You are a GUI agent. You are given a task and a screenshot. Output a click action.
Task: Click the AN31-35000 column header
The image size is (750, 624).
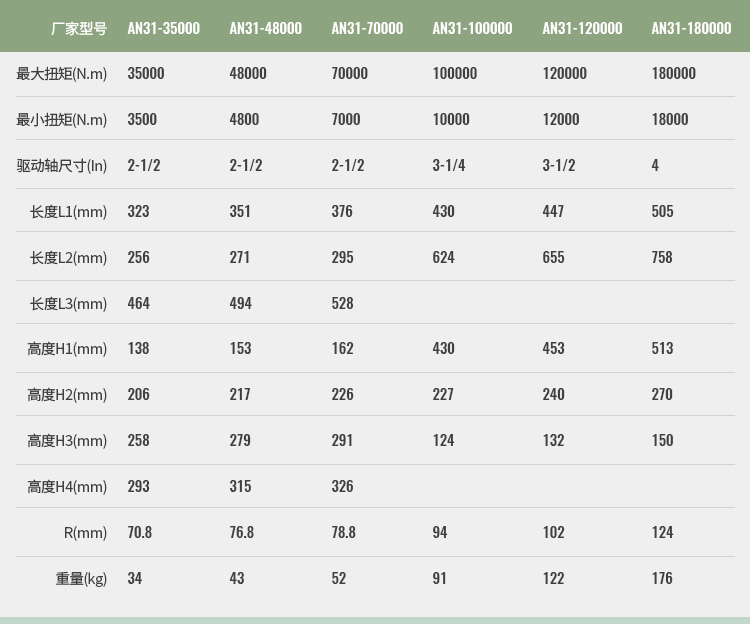pos(163,28)
